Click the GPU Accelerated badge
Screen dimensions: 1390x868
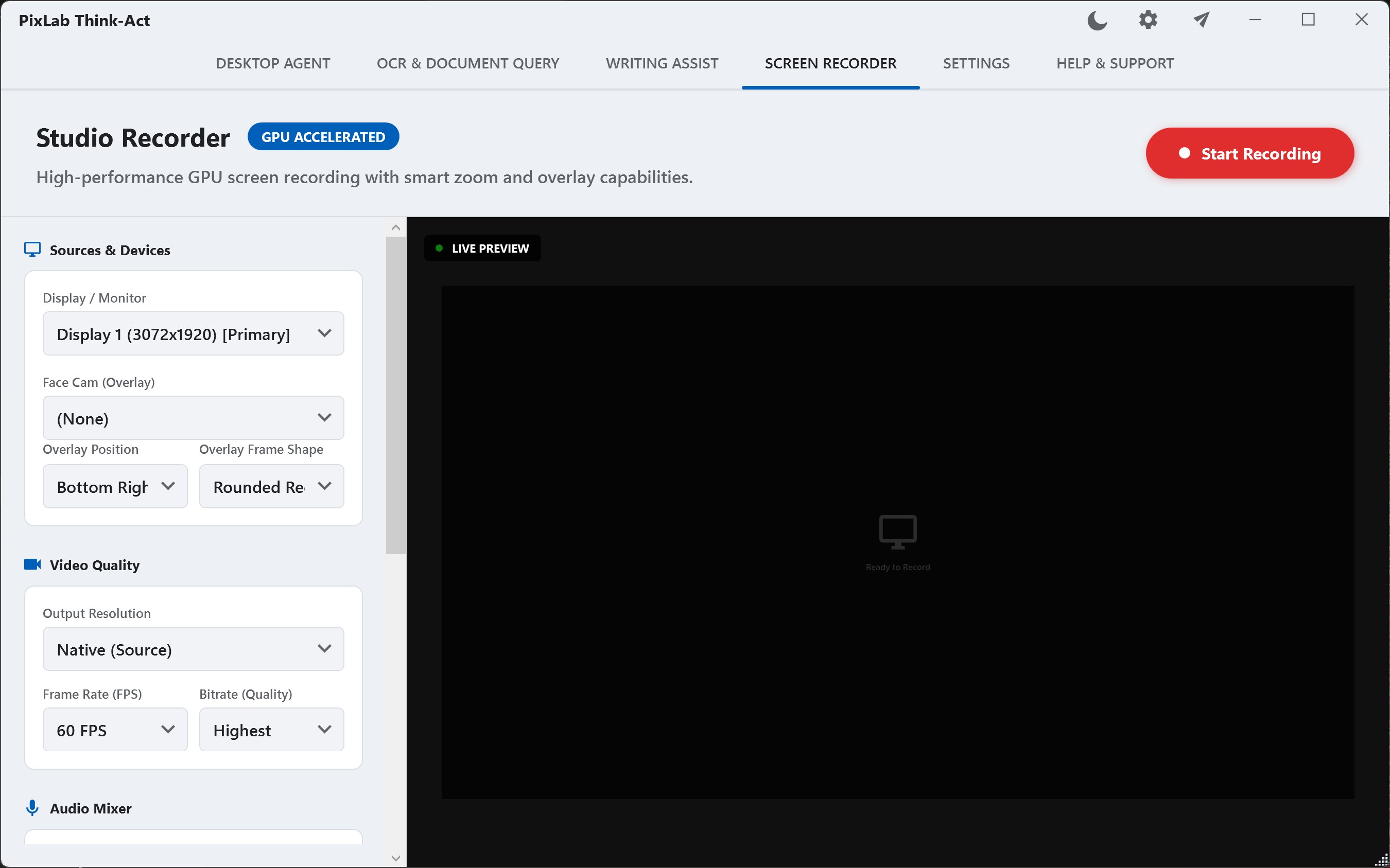[x=323, y=137]
